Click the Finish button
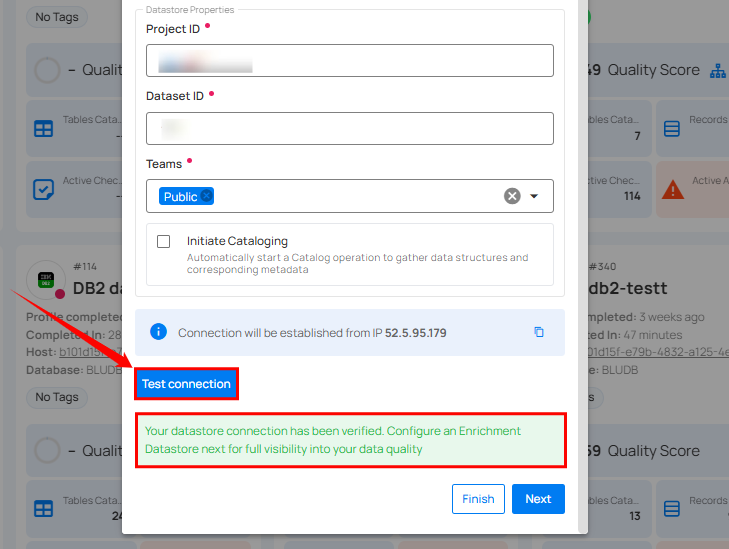Screen dimensions: 729x549 [x=478, y=499]
